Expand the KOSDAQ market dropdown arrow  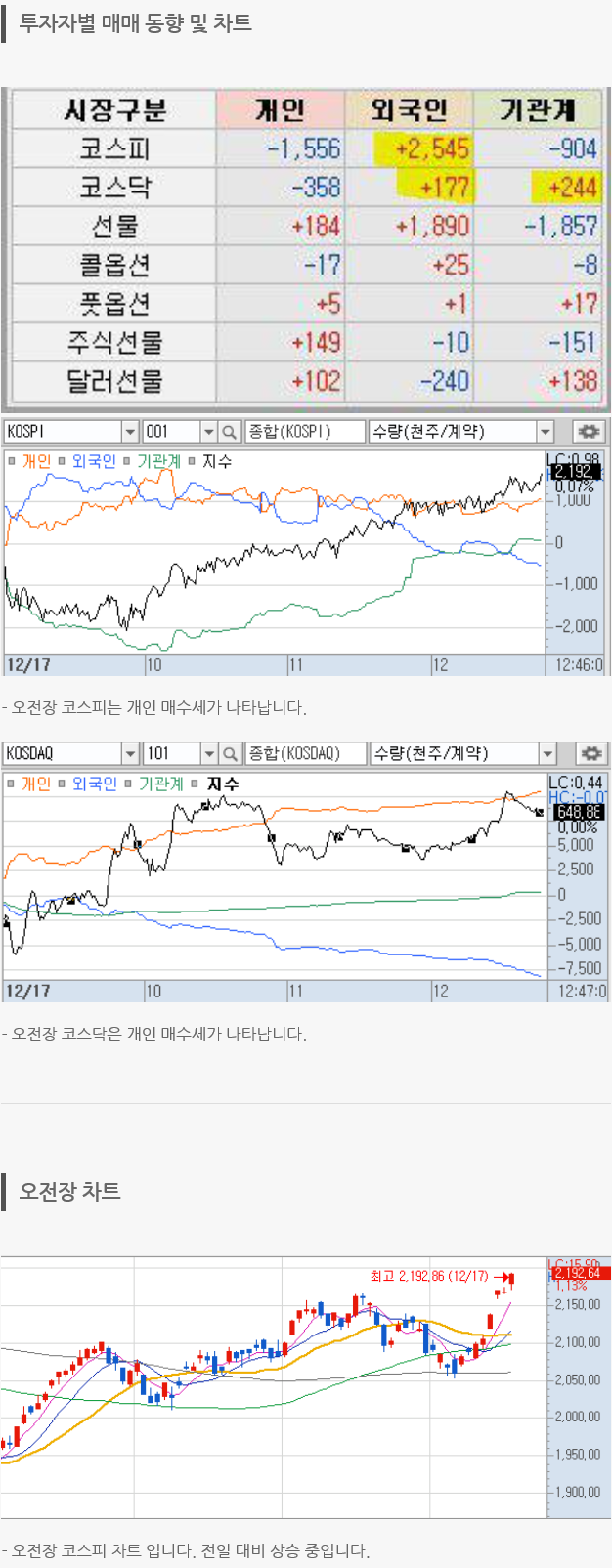pos(130,754)
